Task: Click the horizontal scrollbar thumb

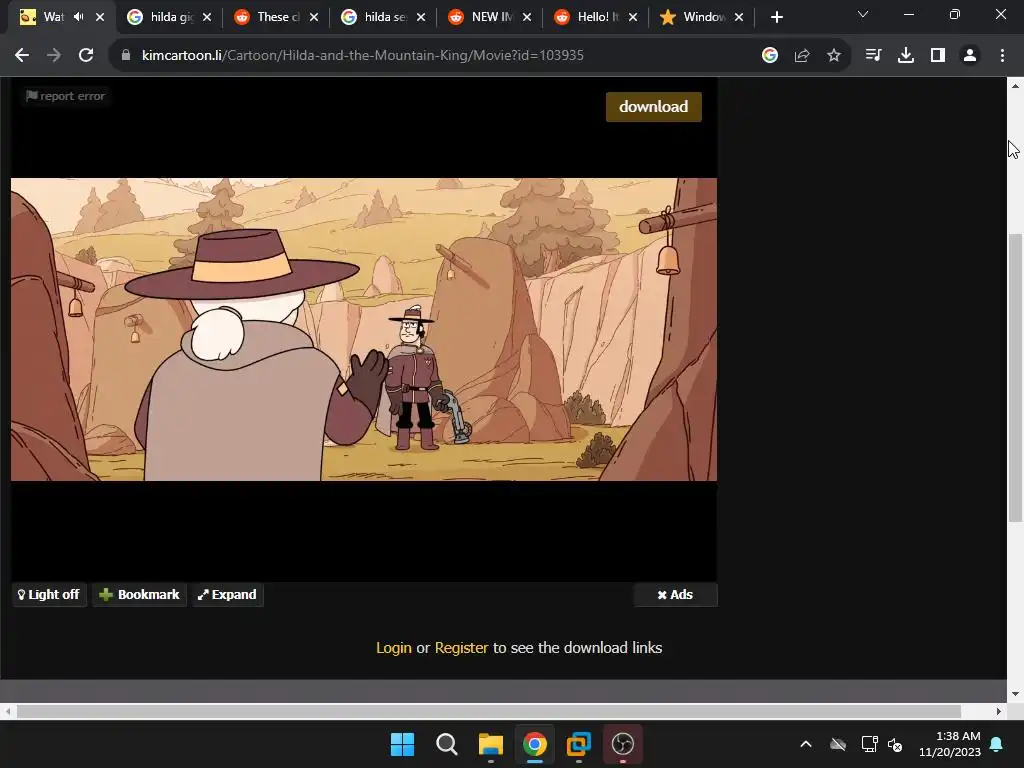Action: (488, 711)
